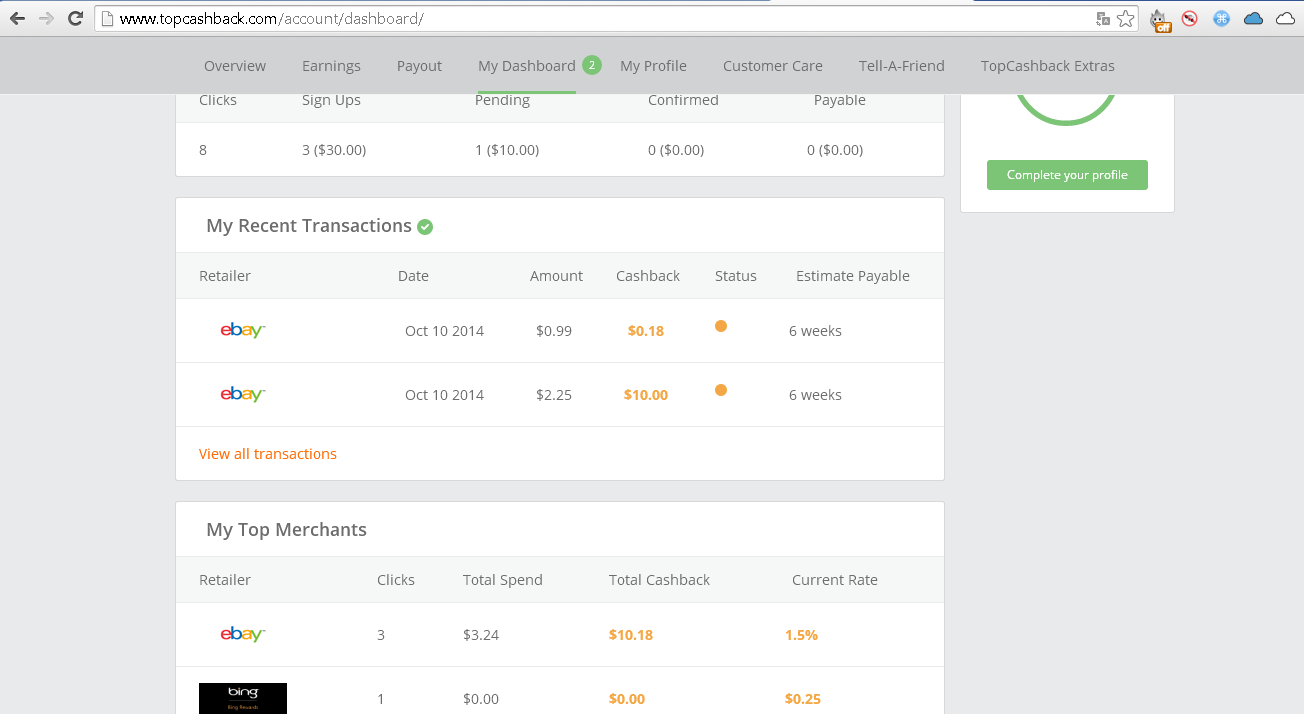
Task: Click the ebay logo in My Top Merchants
Action: pyautogui.click(x=242, y=635)
